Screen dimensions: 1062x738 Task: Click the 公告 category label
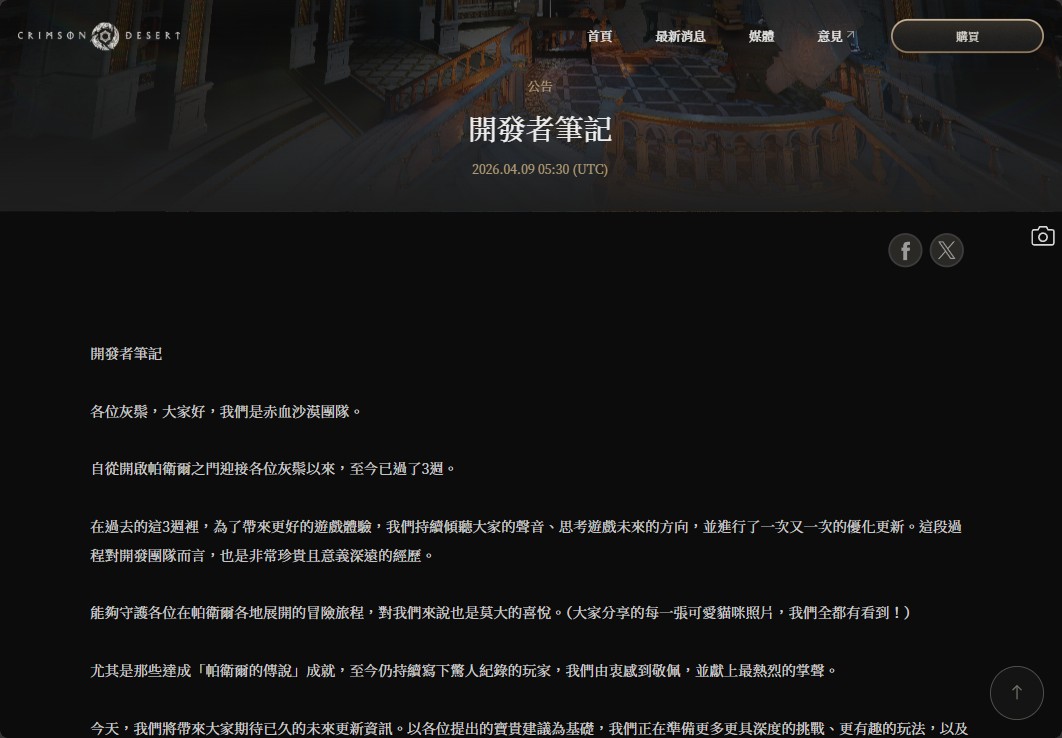click(540, 86)
